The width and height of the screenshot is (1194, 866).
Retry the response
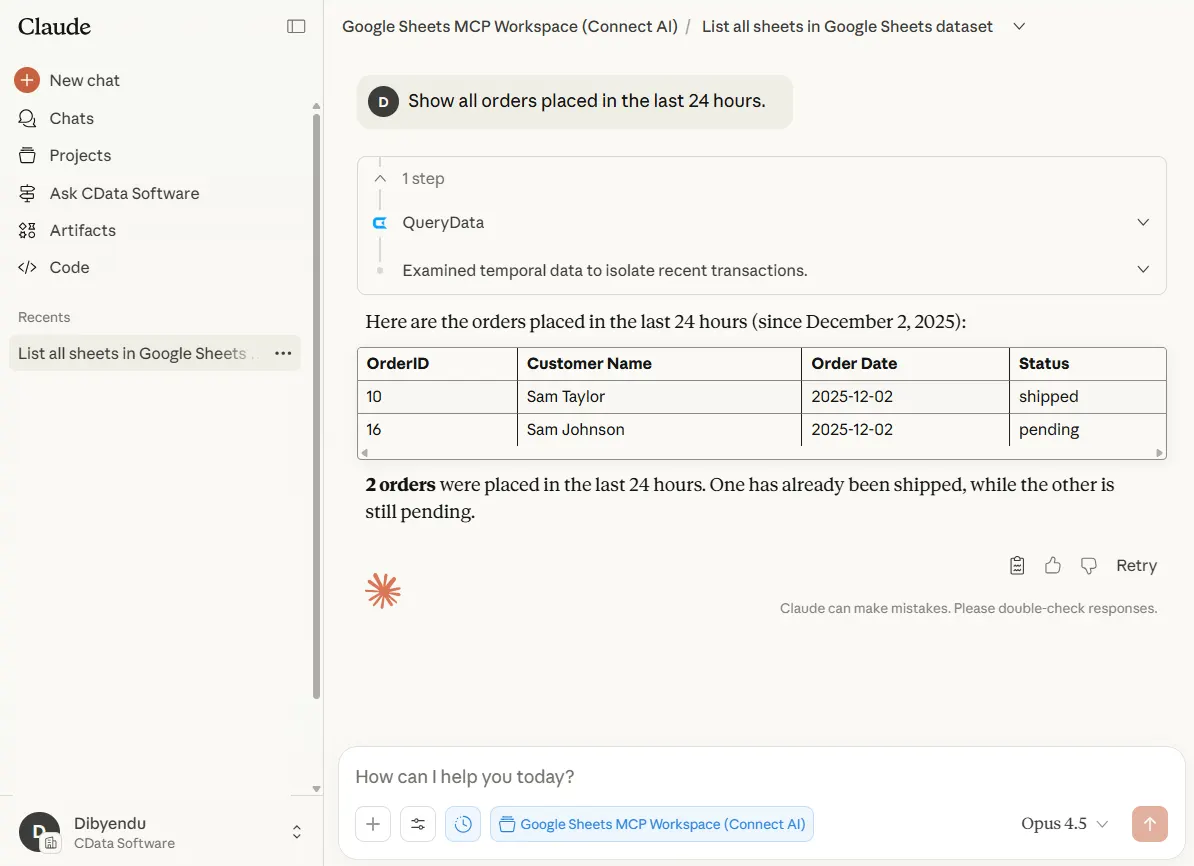click(x=1136, y=566)
